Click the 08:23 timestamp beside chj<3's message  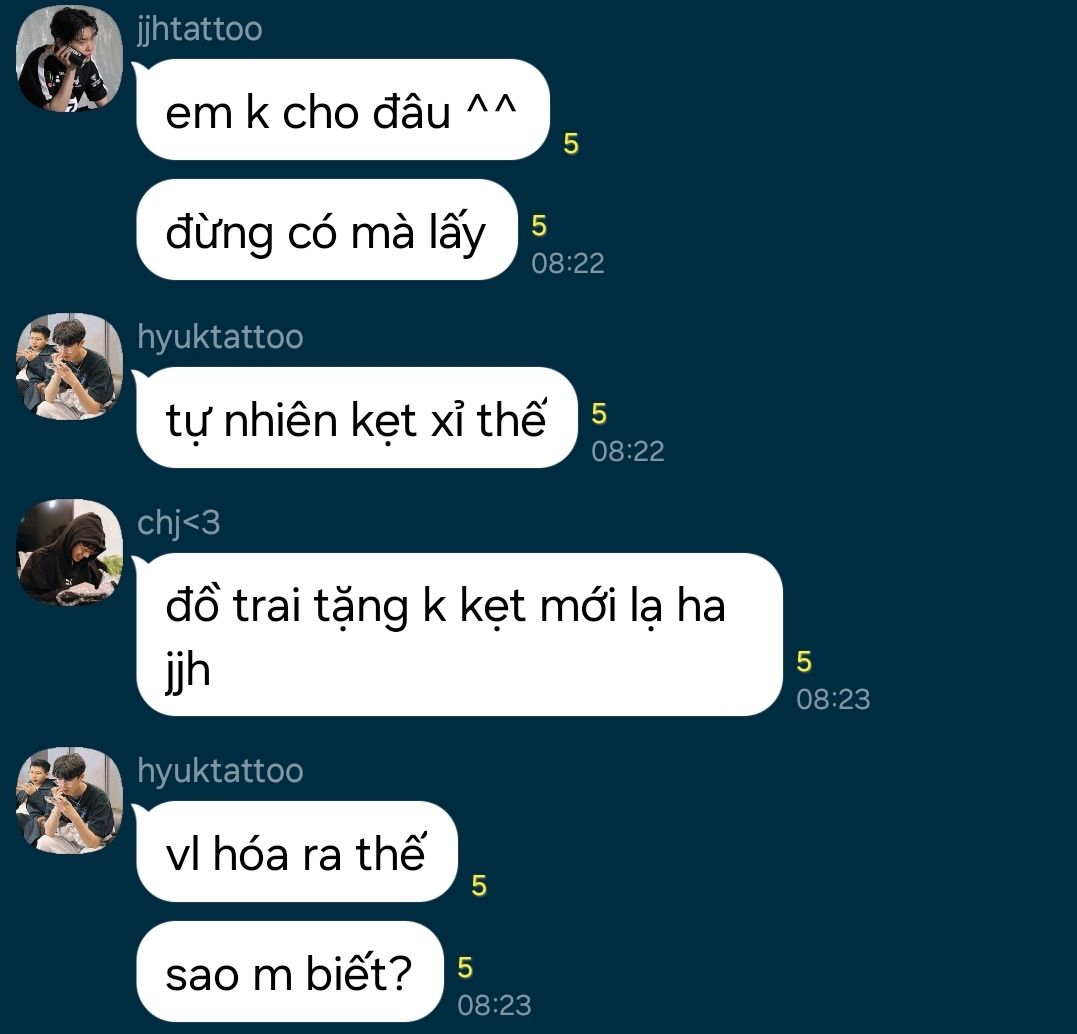(x=833, y=699)
